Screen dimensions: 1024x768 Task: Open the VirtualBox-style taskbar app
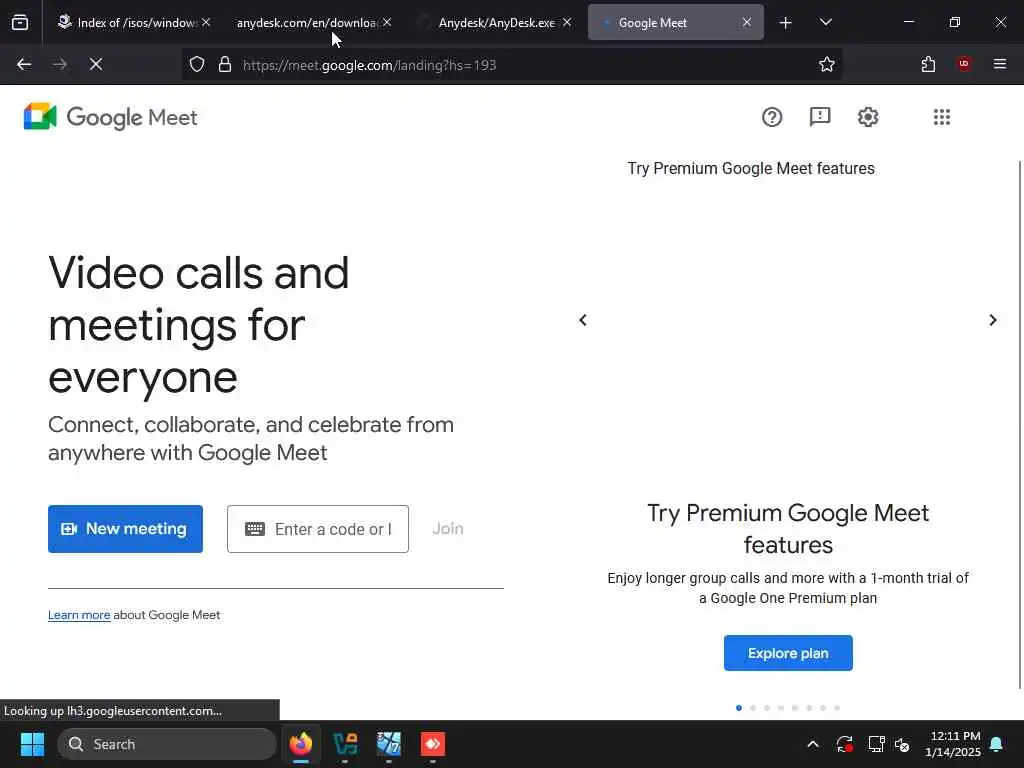click(x=345, y=744)
